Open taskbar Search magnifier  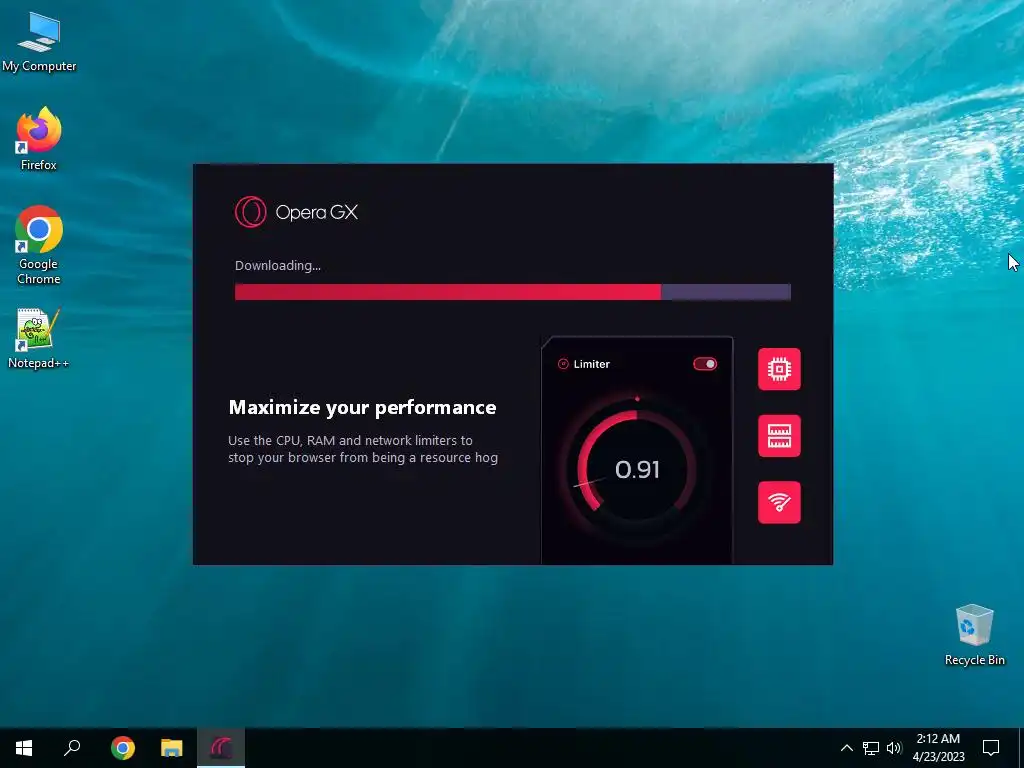[x=72, y=748]
